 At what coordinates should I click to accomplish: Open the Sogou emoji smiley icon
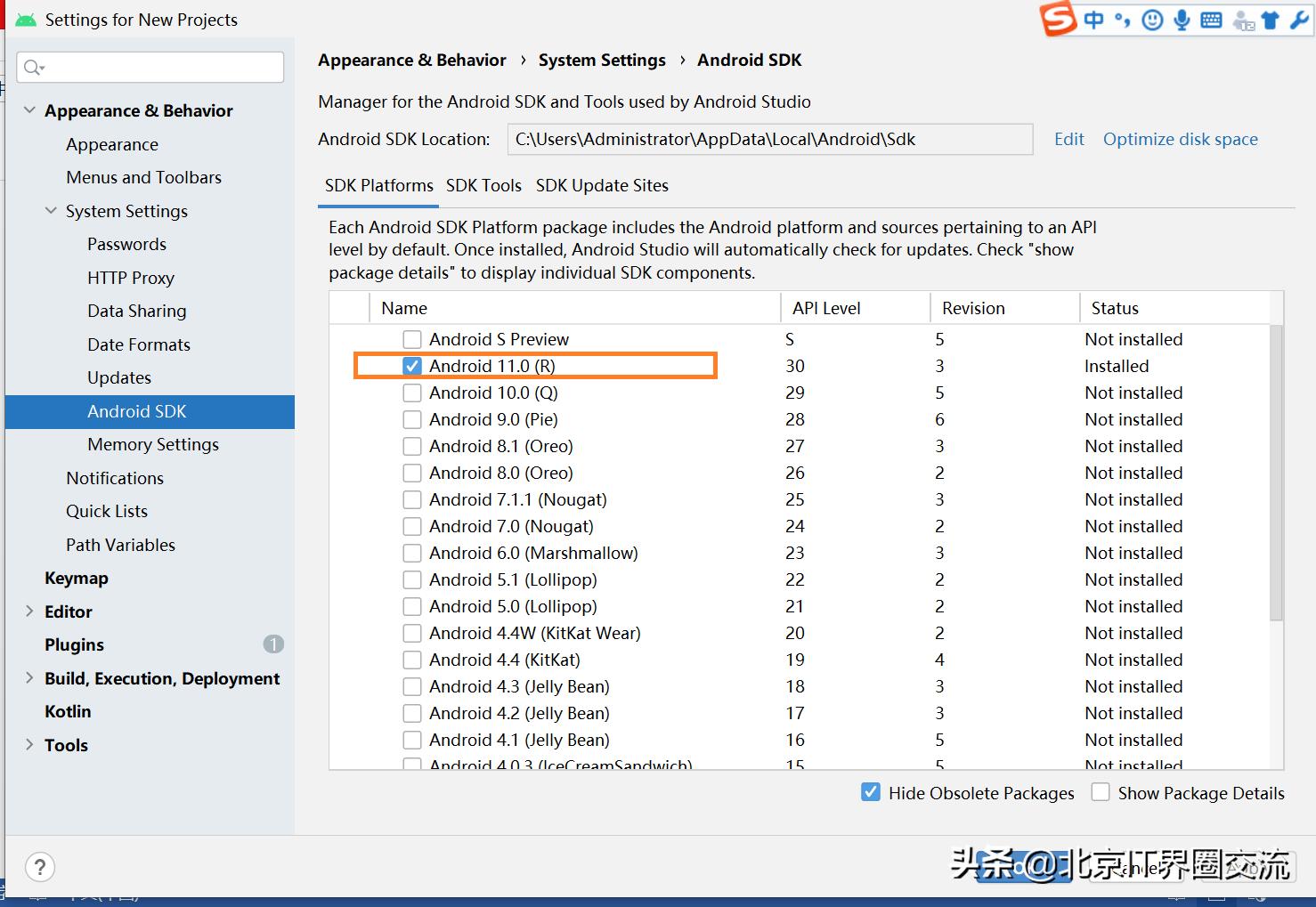(x=1152, y=20)
